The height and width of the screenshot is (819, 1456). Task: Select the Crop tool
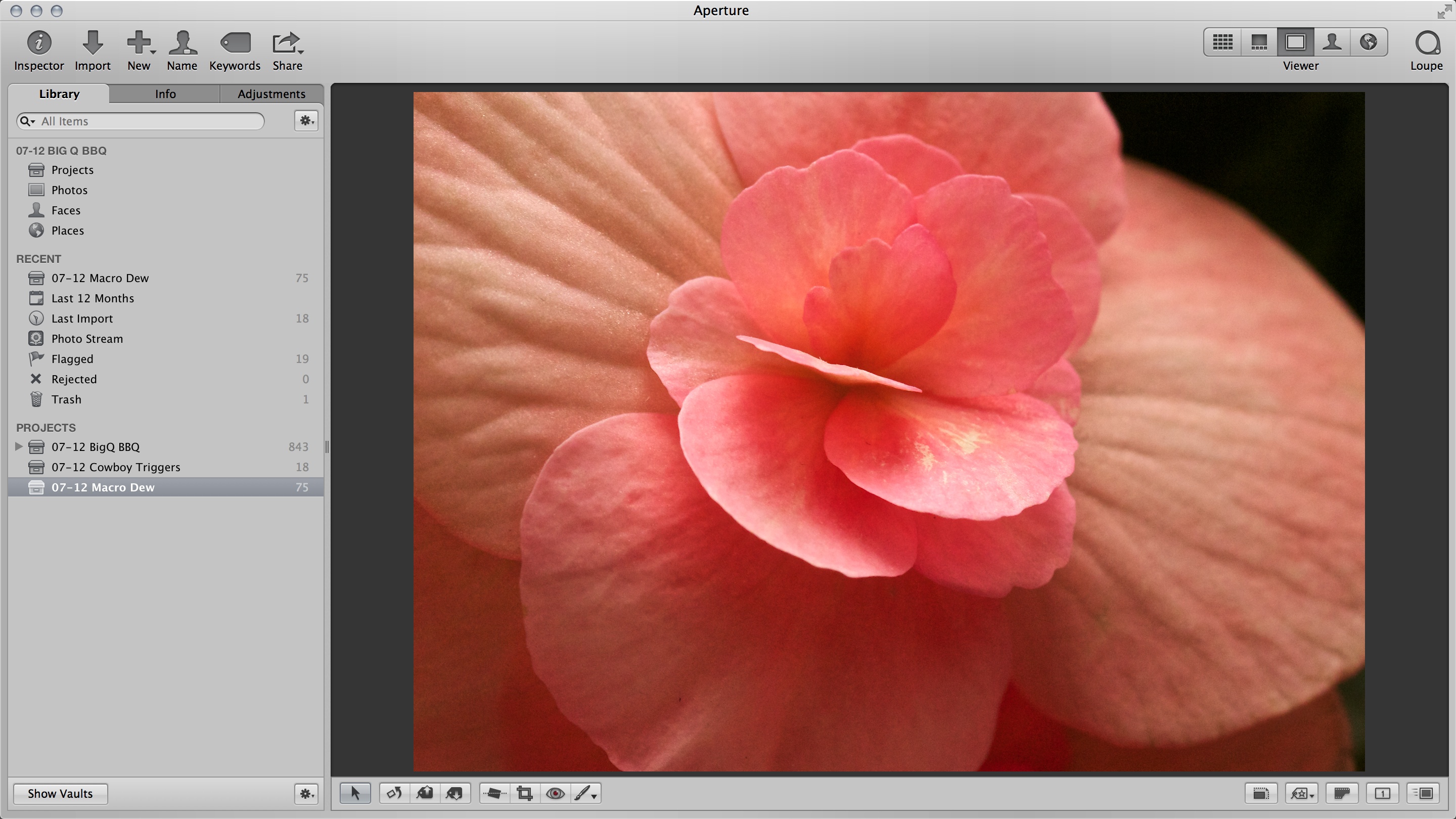pyautogui.click(x=525, y=793)
